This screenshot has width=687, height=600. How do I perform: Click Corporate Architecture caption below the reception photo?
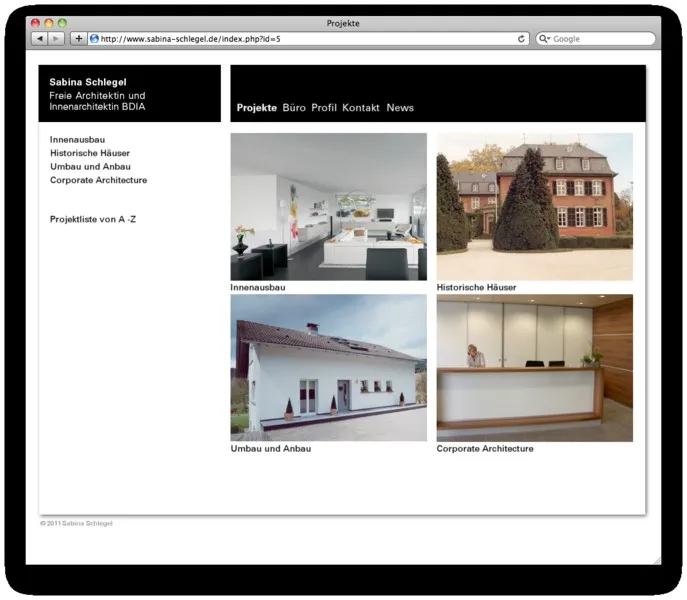click(485, 449)
